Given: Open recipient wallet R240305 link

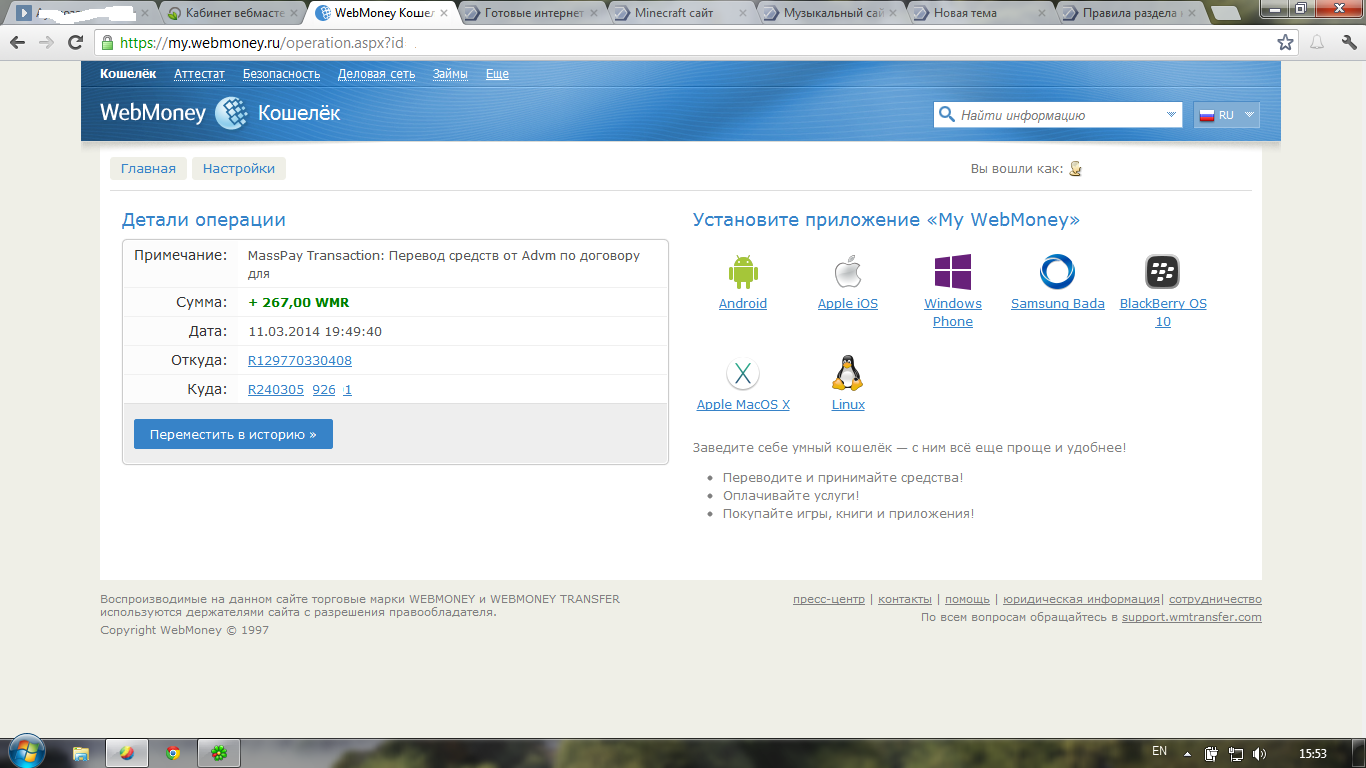Looking at the screenshot, I should coord(300,389).
